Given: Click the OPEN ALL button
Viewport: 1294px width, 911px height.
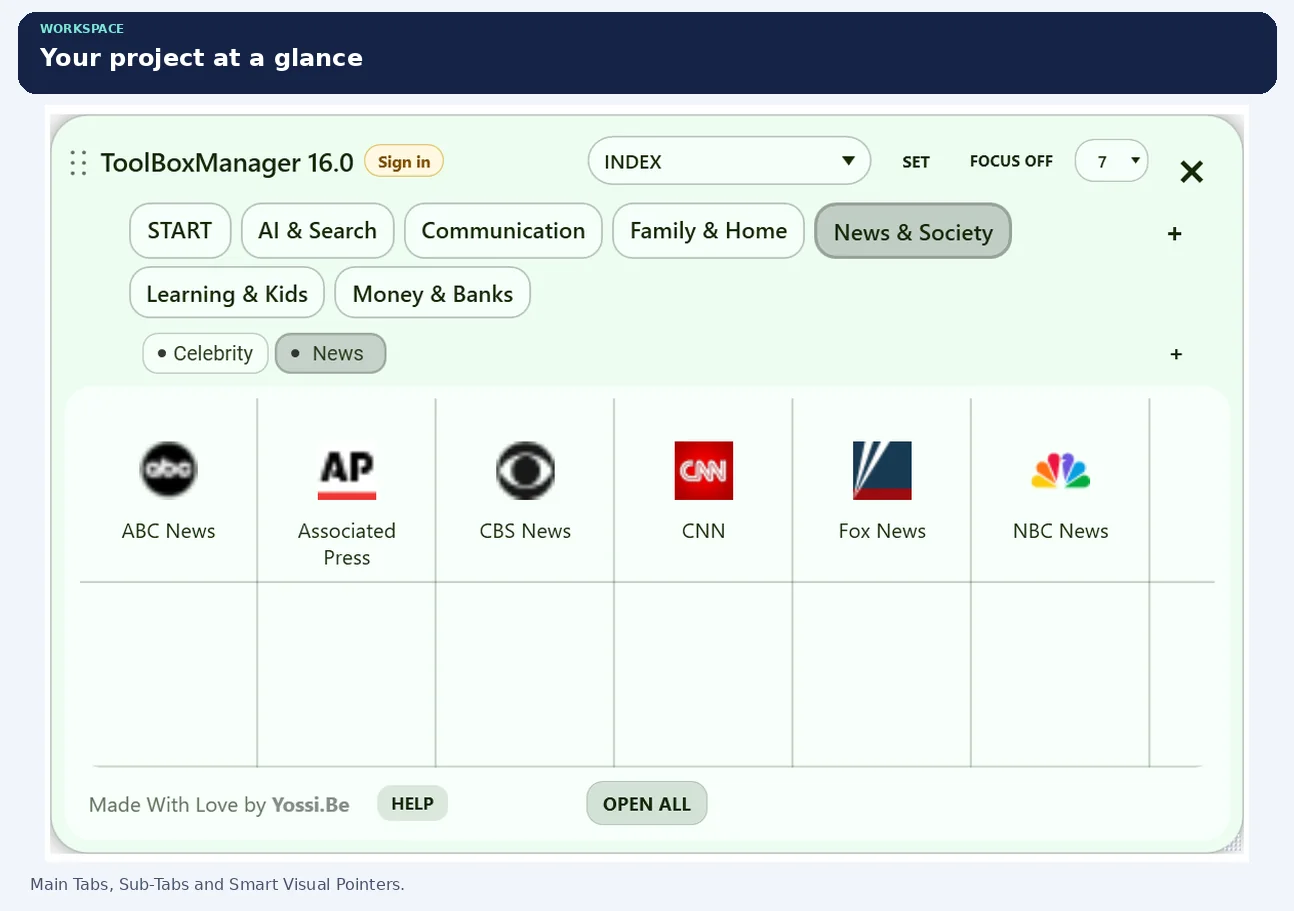Looking at the screenshot, I should click(647, 804).
